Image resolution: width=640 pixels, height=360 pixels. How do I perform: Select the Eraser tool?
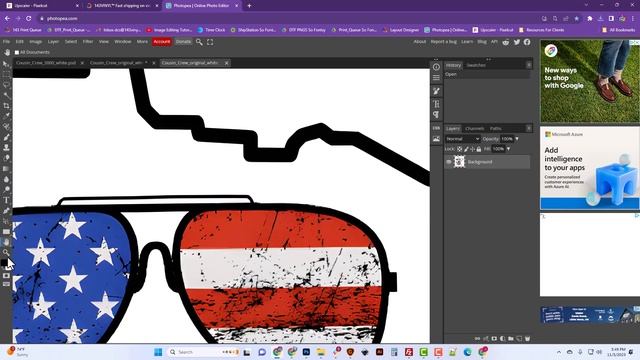pos(6,158)
